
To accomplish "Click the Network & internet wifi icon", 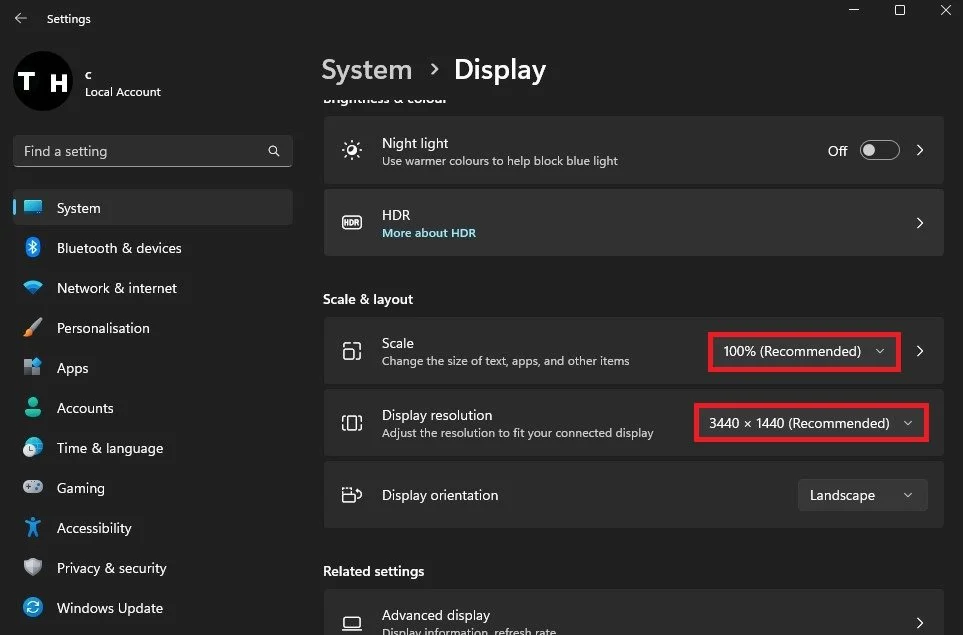I will pos(33,287).
